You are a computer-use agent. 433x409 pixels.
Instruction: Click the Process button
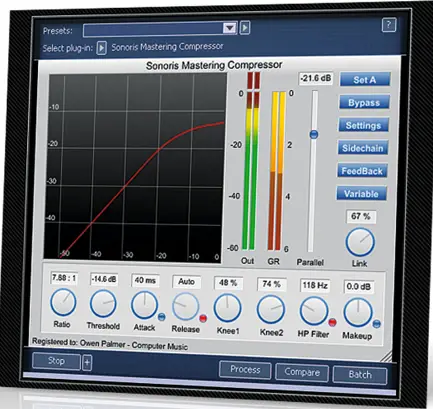pos(245,370)
